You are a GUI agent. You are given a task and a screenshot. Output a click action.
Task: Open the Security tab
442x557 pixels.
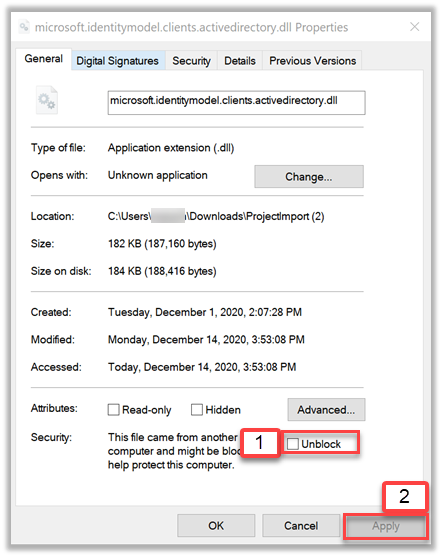coord(191,61)
